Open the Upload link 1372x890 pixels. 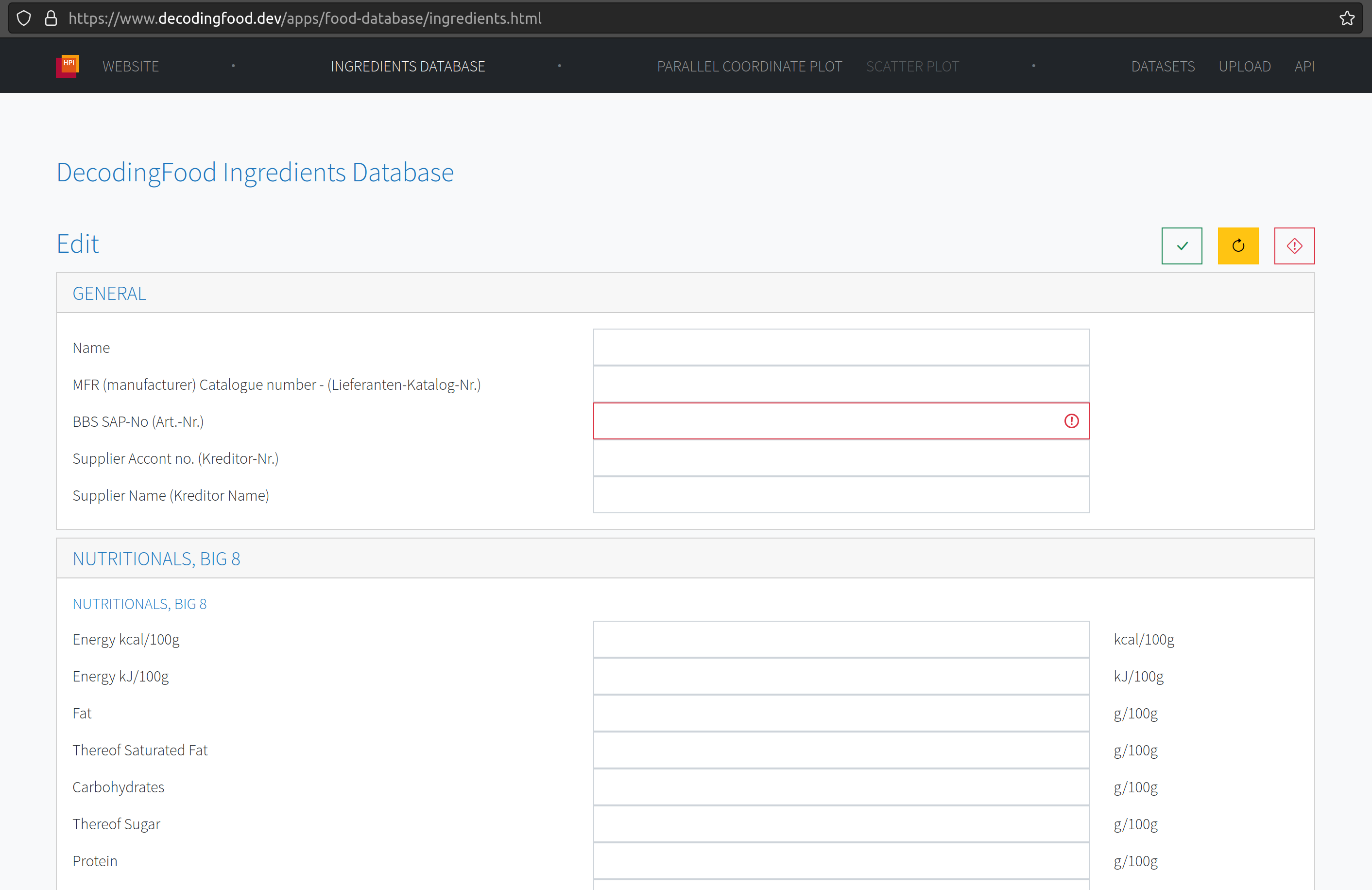pyautogui.click(x=1244, y=66)
